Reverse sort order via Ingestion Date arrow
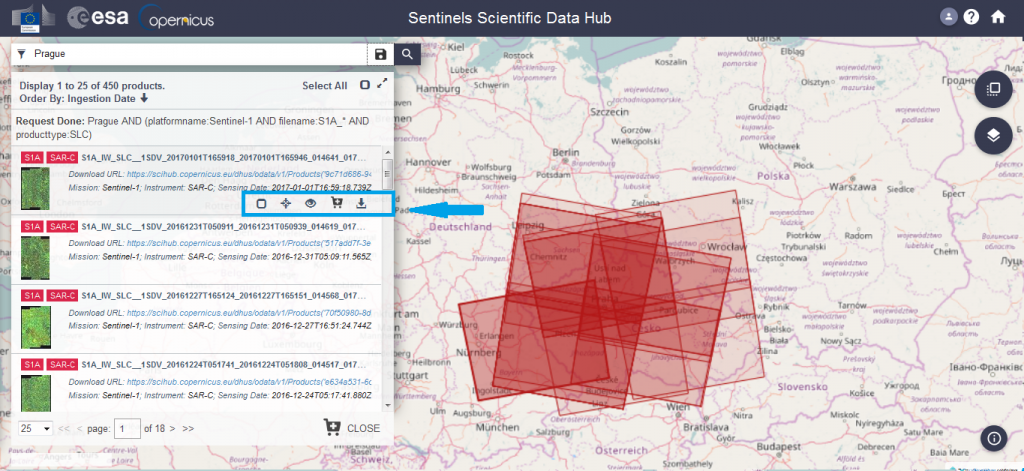1024x471 pixels. (x=144, y=99)
